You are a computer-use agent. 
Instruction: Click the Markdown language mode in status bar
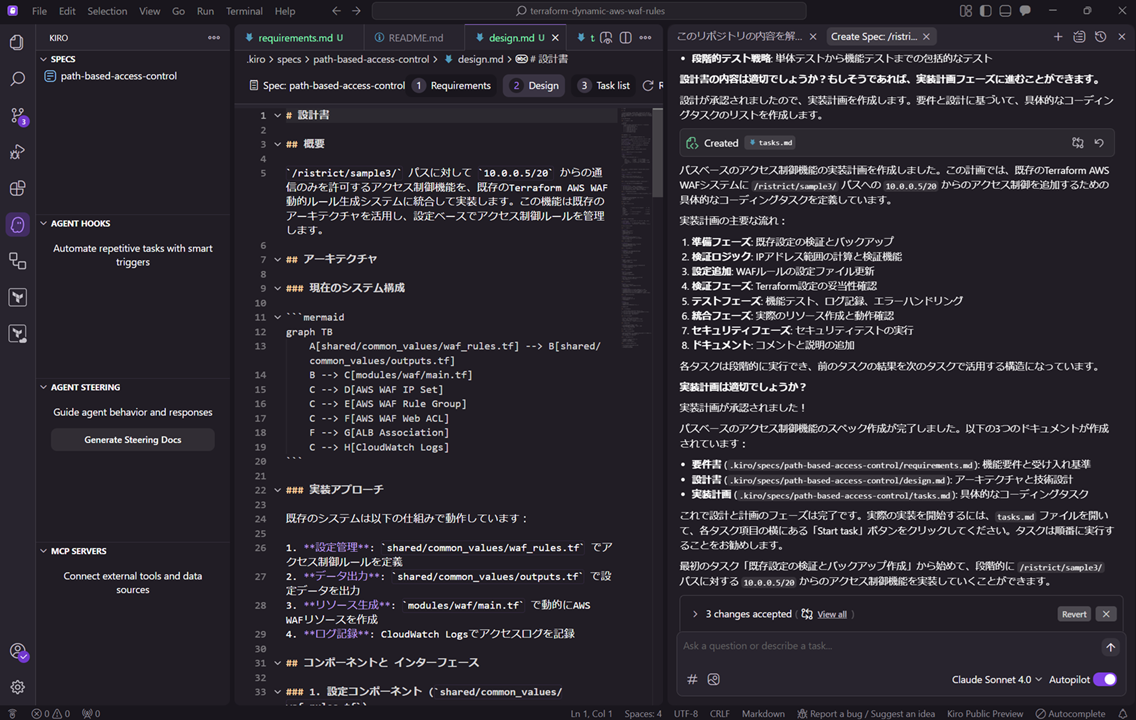763,713
